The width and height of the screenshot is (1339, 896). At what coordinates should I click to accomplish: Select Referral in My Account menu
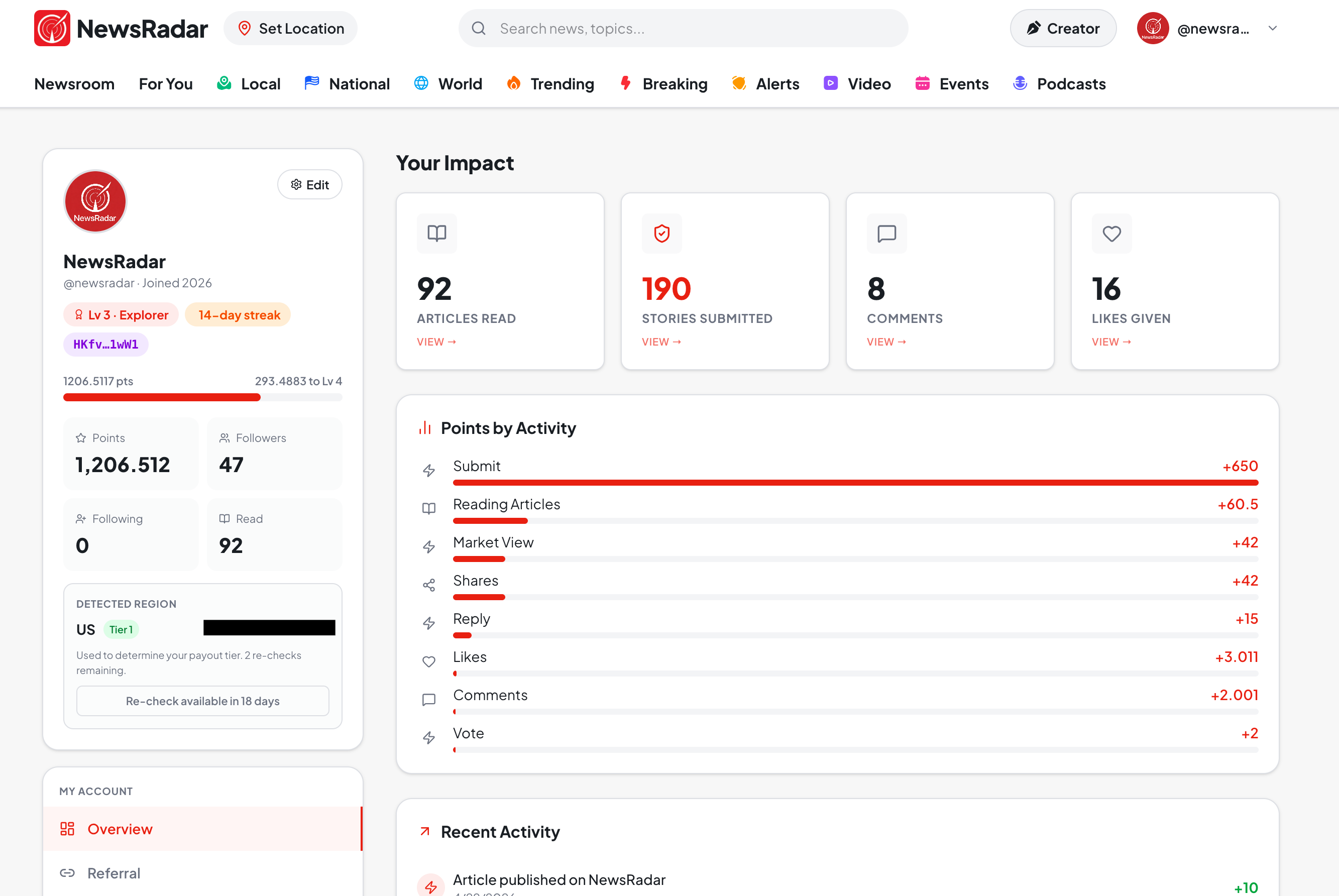tap(114, 872)
